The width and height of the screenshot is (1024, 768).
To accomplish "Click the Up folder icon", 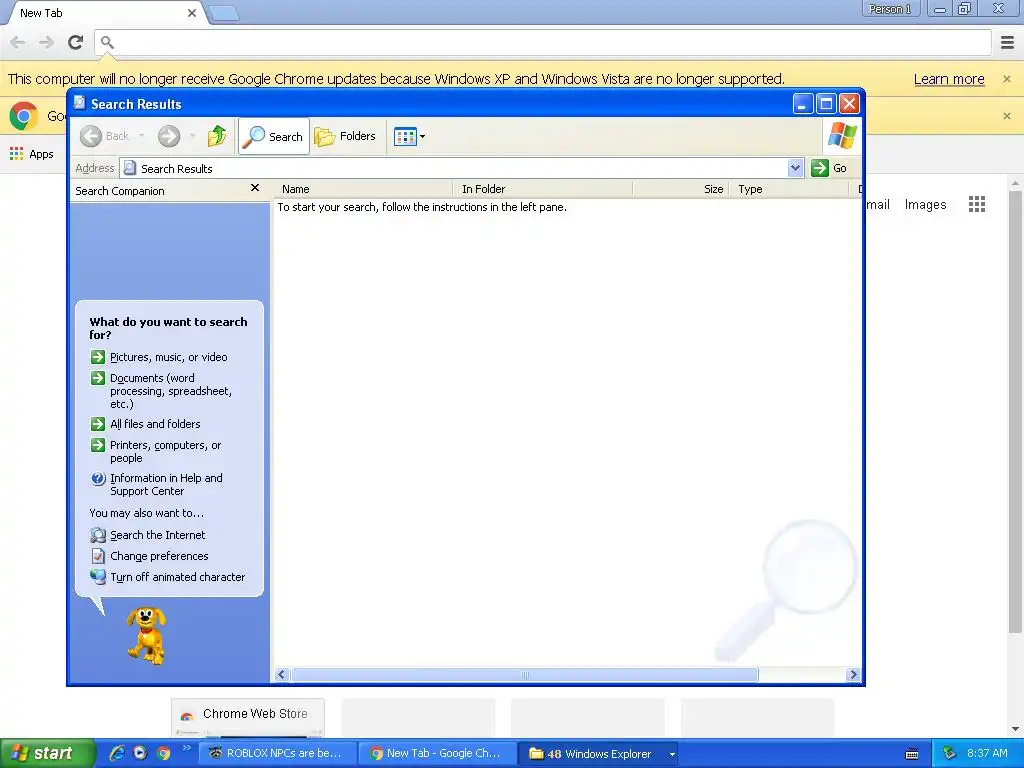I will click(x=217, y=136).
